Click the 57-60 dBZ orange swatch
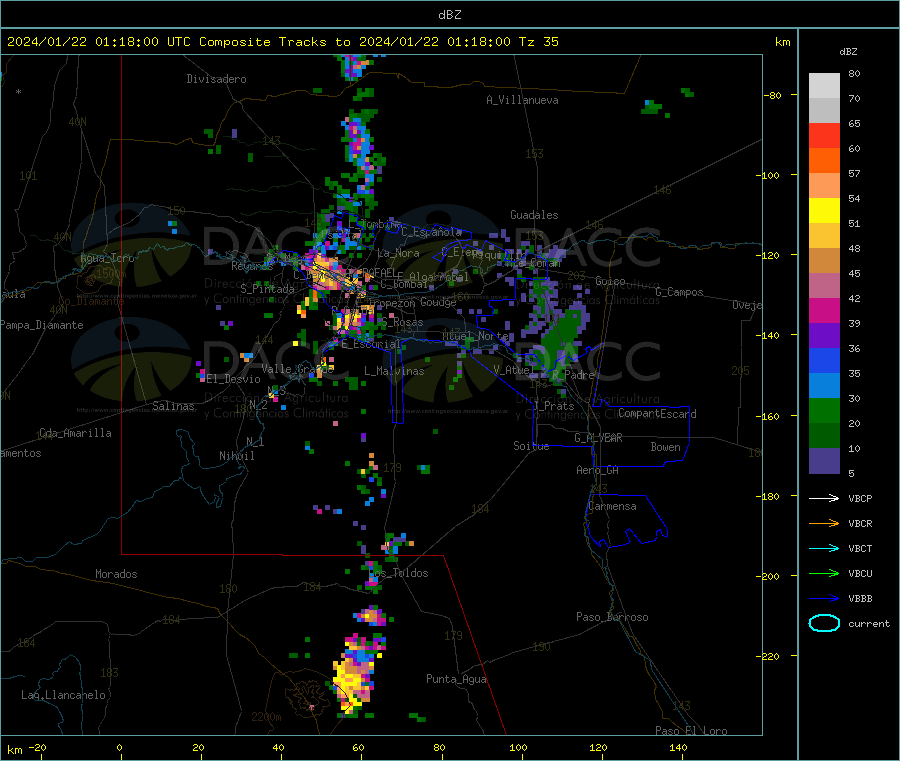The width and height of the screenshot is (900, 761). [x=824, y=161]
